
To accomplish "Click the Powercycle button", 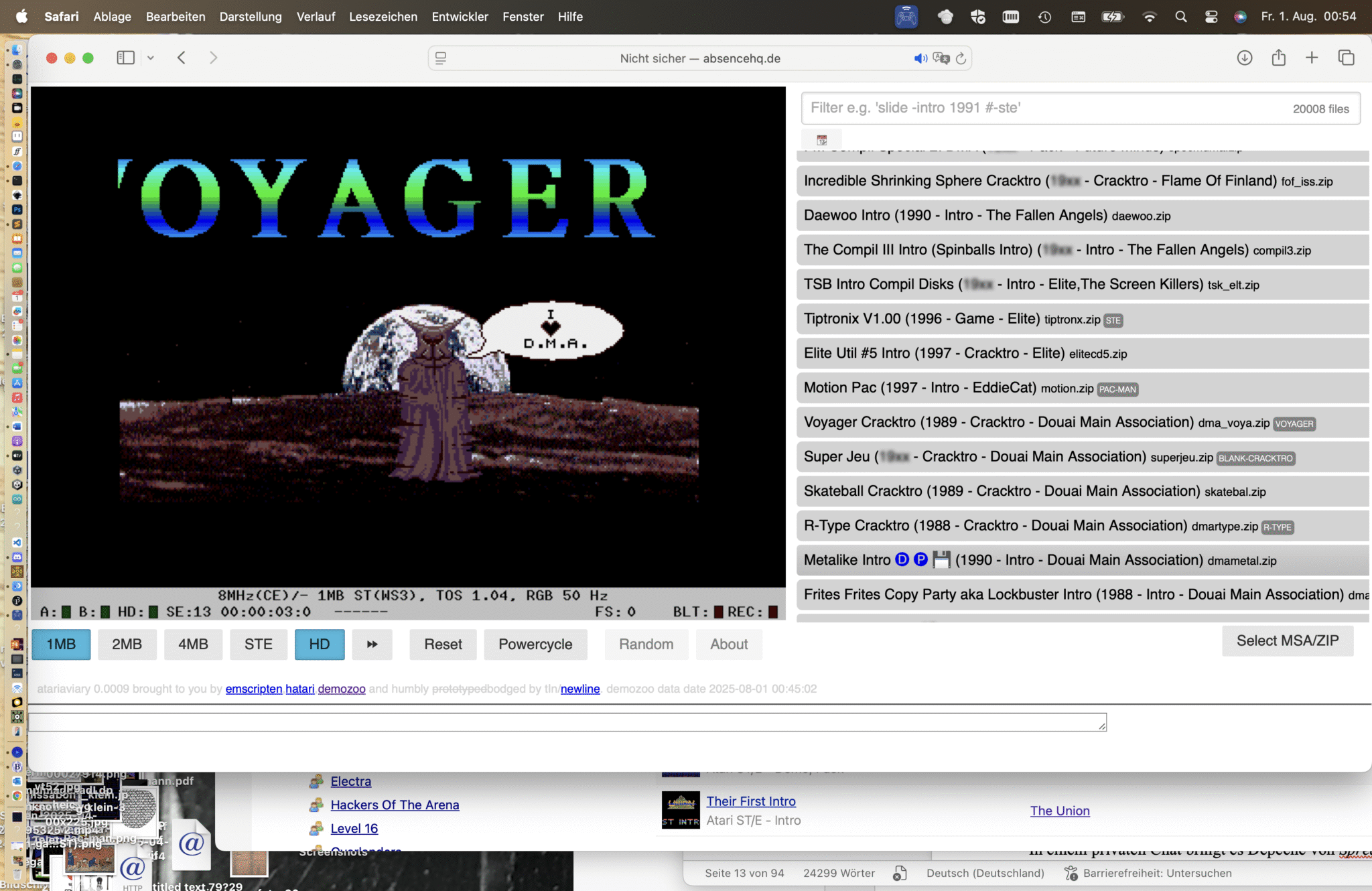I will pos(535,644).
